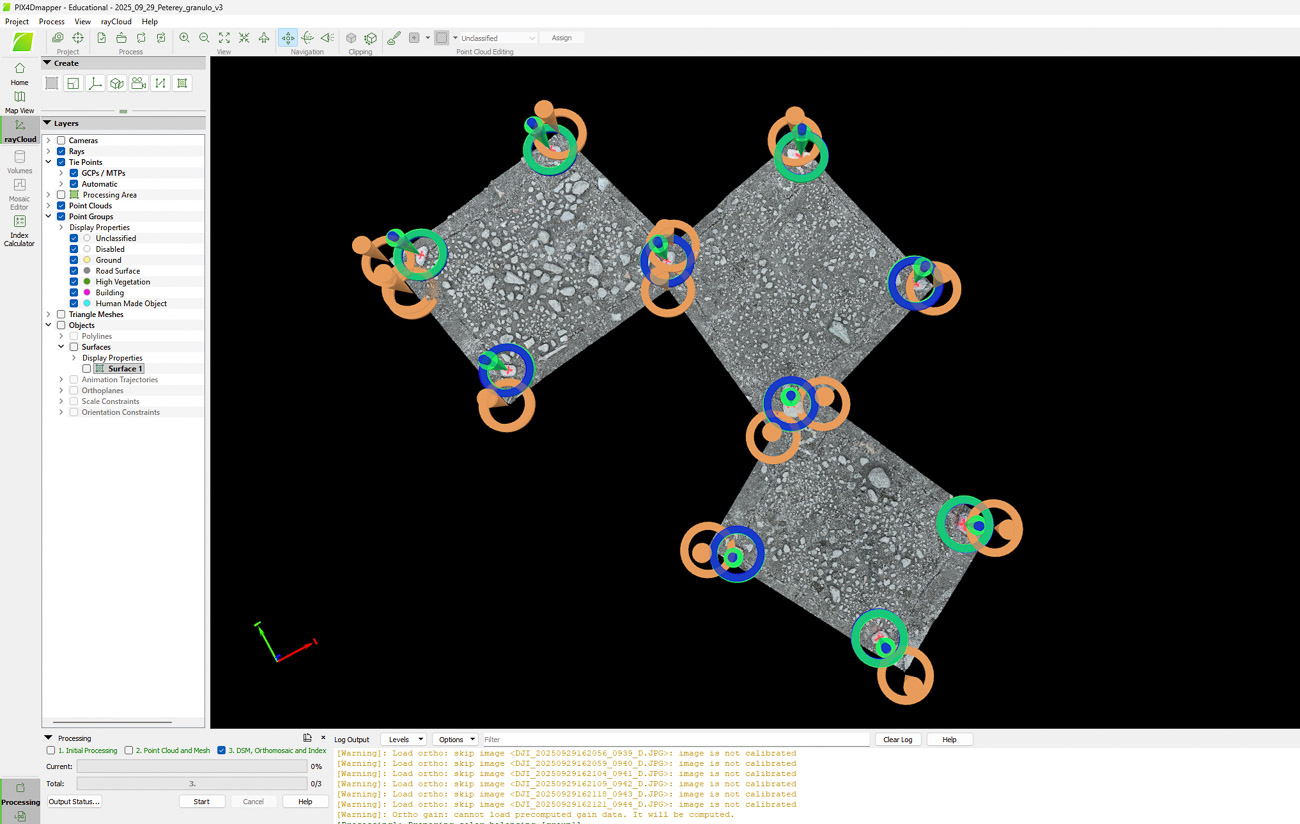Click the zoom out magnifier icon
This screenshot has height=824, width=1300.
tap(204, 38)
